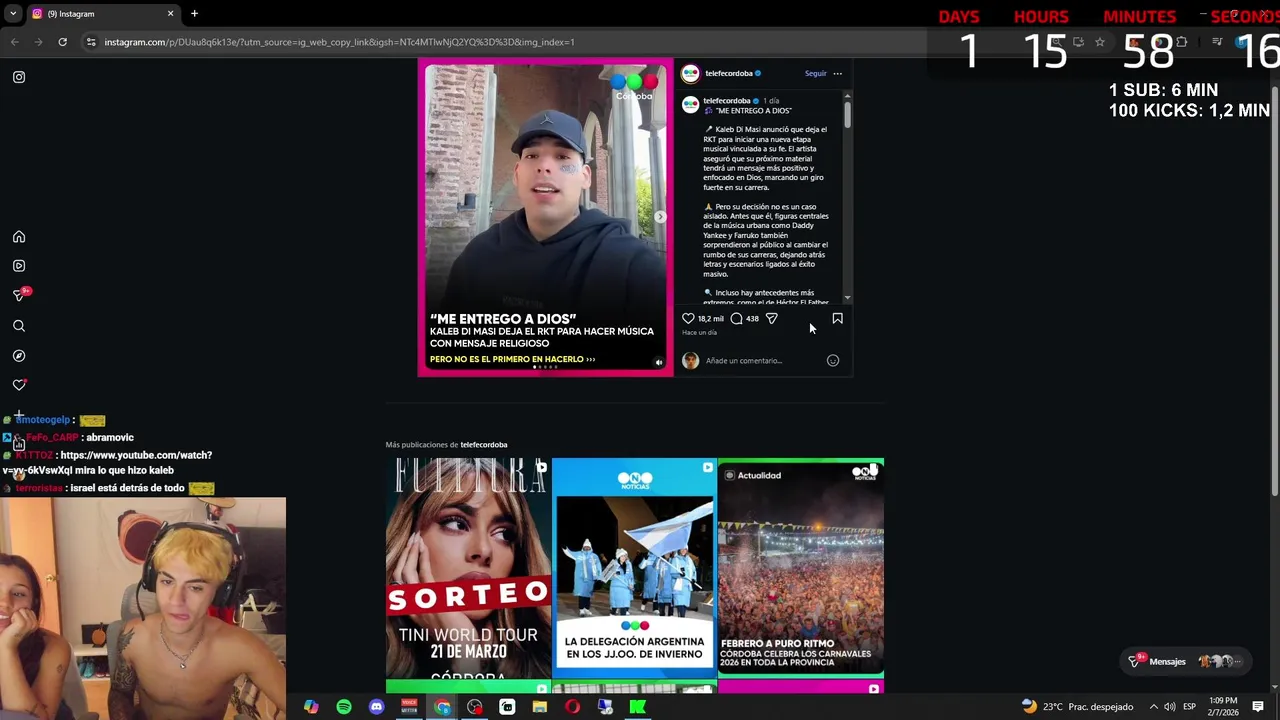1280x720 pixels.
Task: Click the Añade un comentario field
Action: point(764,360)
